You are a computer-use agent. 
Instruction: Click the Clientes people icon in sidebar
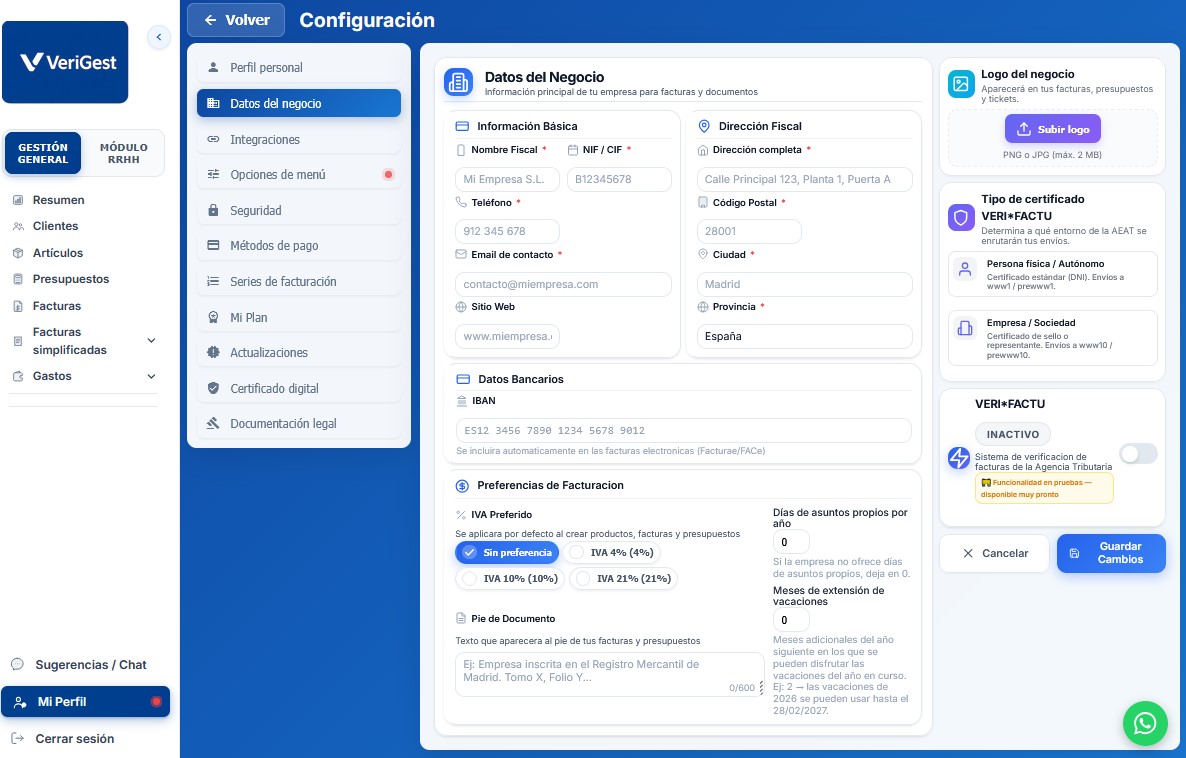(18, 226)
